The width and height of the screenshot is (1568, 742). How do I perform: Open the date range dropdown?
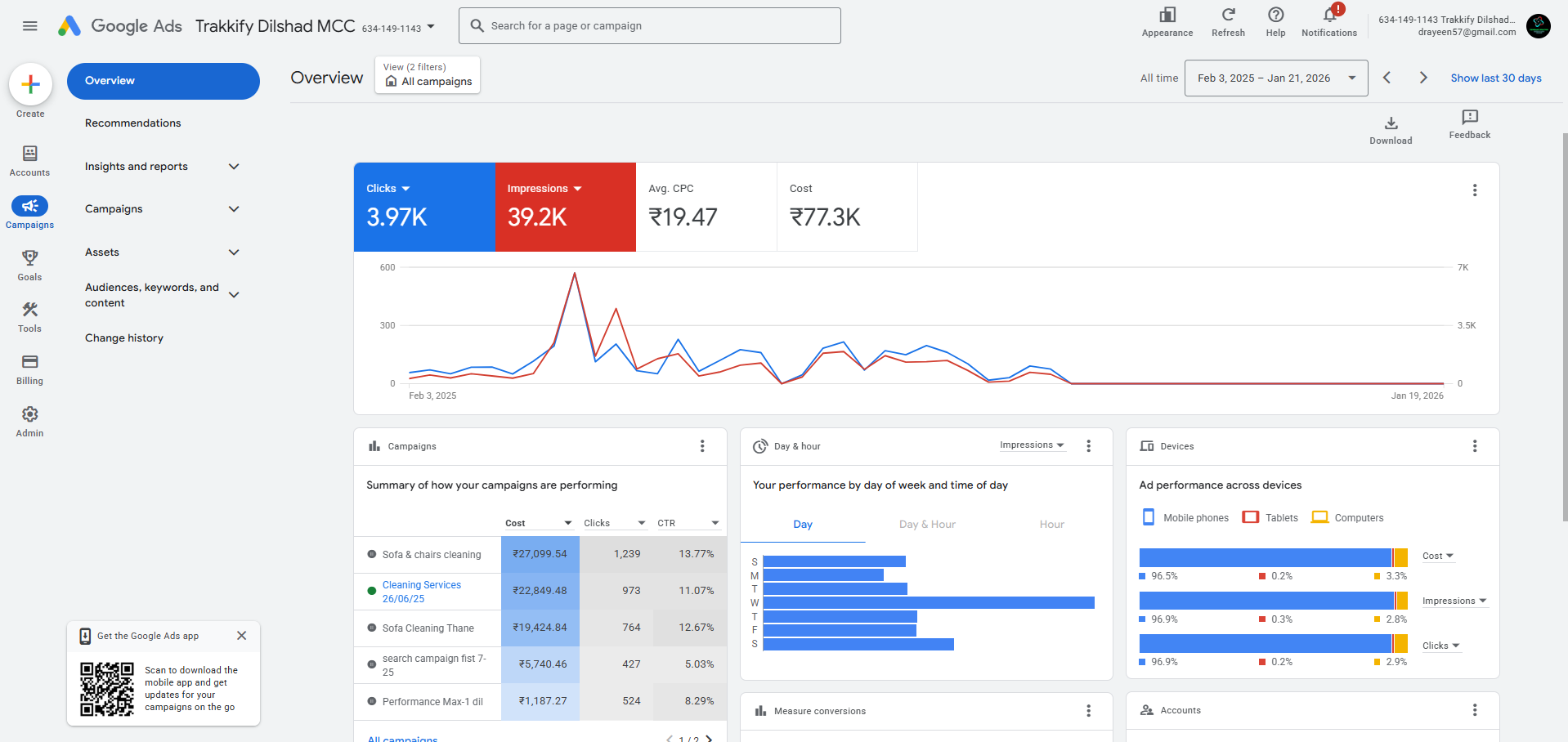(x=1275, y=78)
